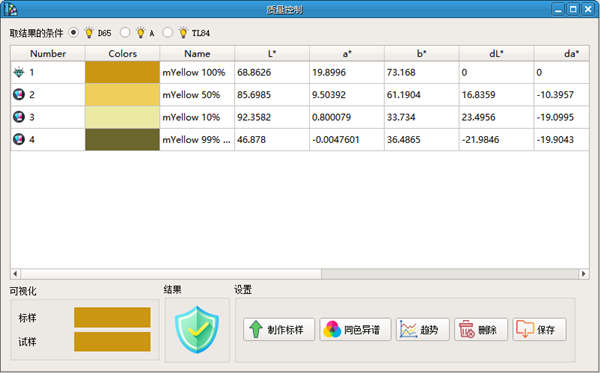600x373 pixels.
Task: Click the 删除 delete button
Action: (x=481, y=329)
